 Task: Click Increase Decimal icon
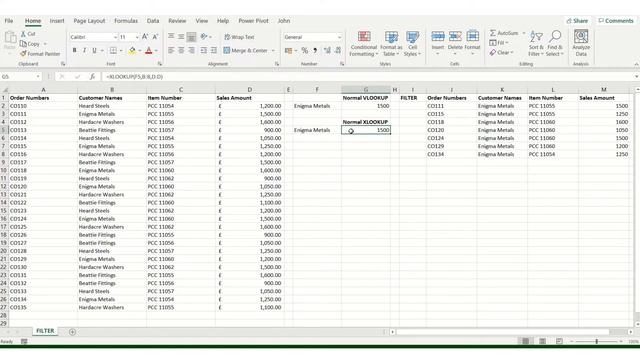[x=327, y=50]
